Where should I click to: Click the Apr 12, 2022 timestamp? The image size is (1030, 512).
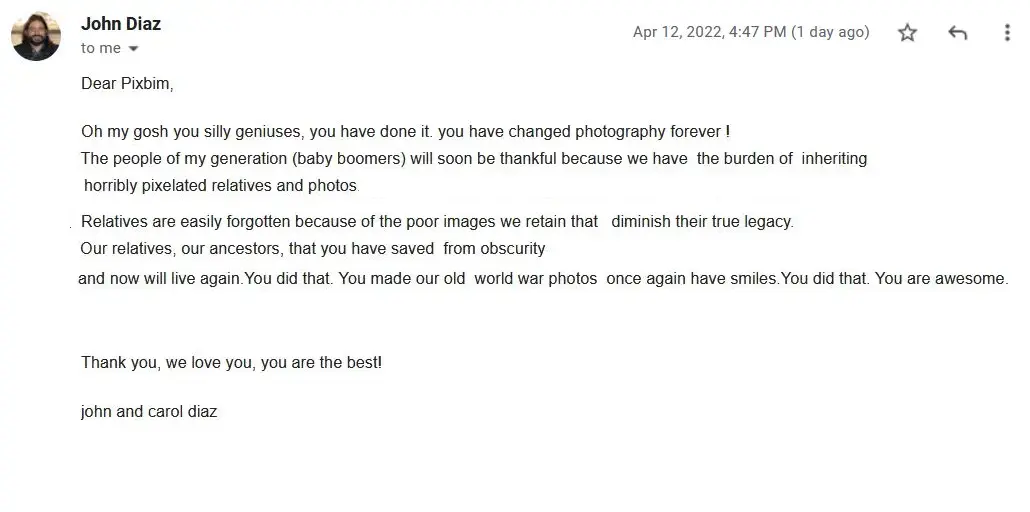coord(751,32)
